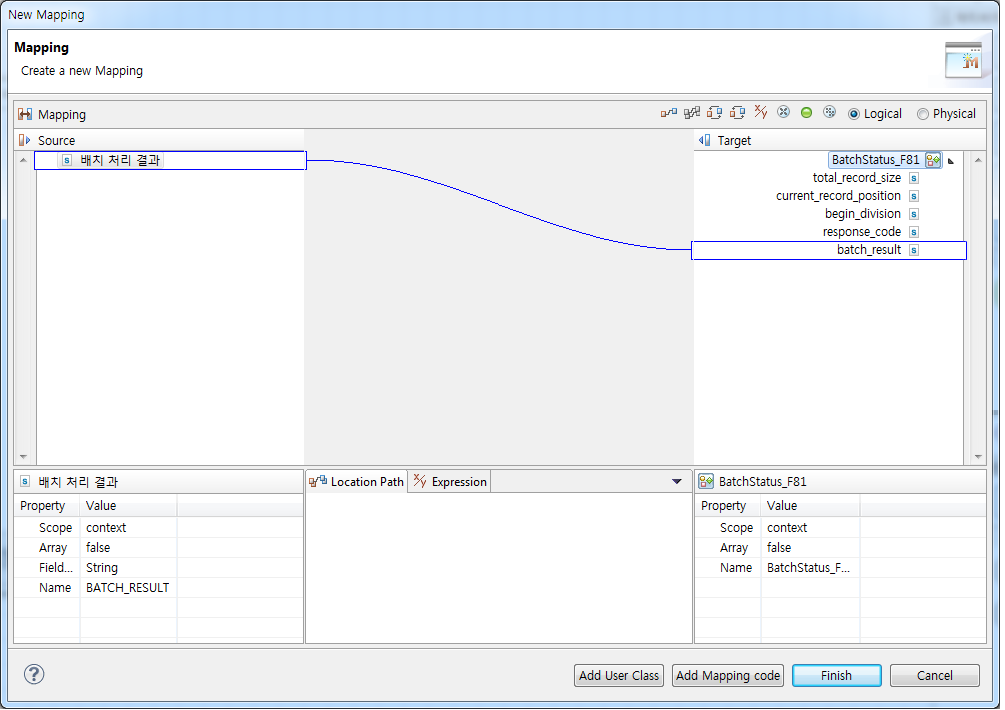Select the single link mapping icon
This screenshot has width=1005, height=710.
(669, 112)
